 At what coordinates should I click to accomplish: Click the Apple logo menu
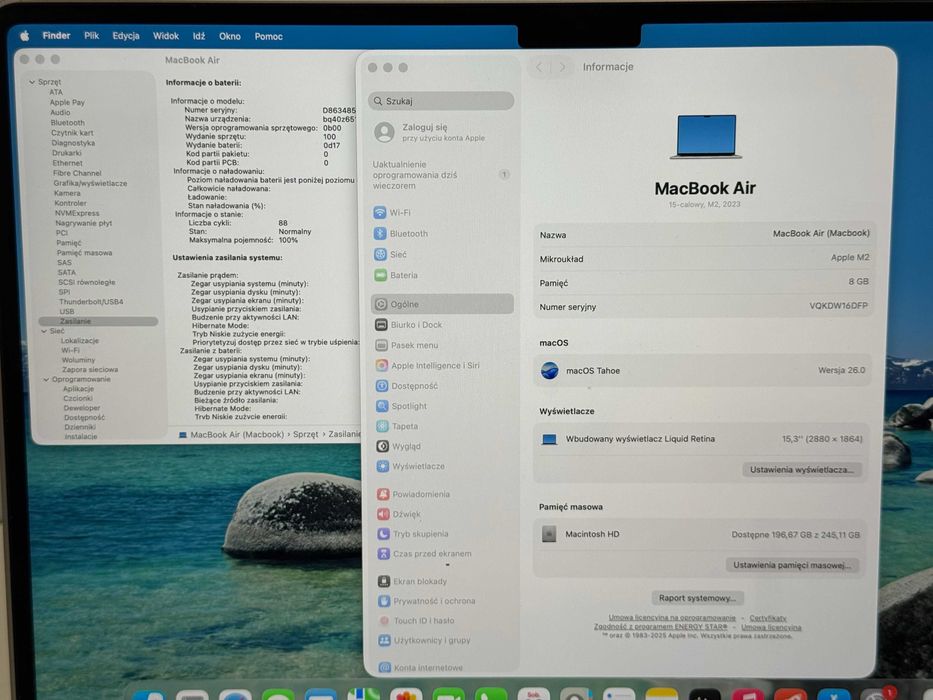pos(24,36)
